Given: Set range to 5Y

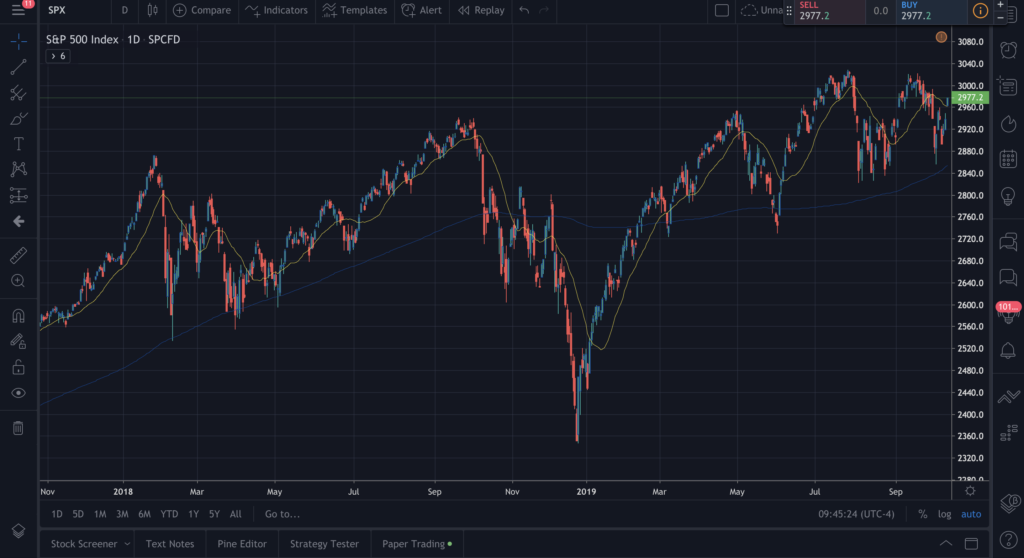Looking at the screenshot, I should pyautogui.click(x=214, y=514).
